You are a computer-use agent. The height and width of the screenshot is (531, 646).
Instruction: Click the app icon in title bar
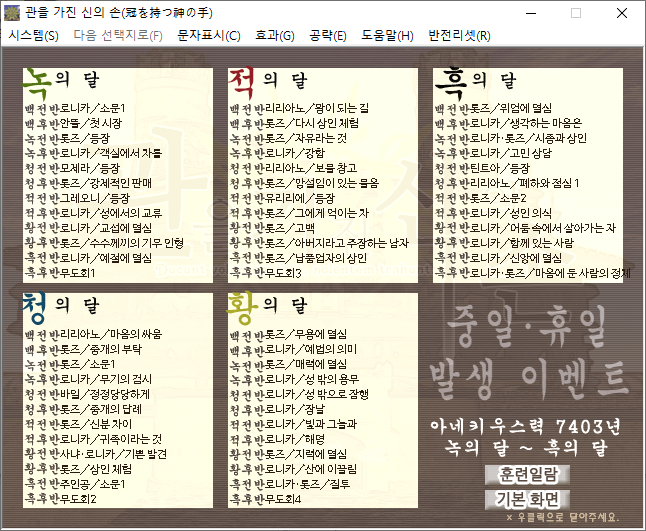pos(12,13)
